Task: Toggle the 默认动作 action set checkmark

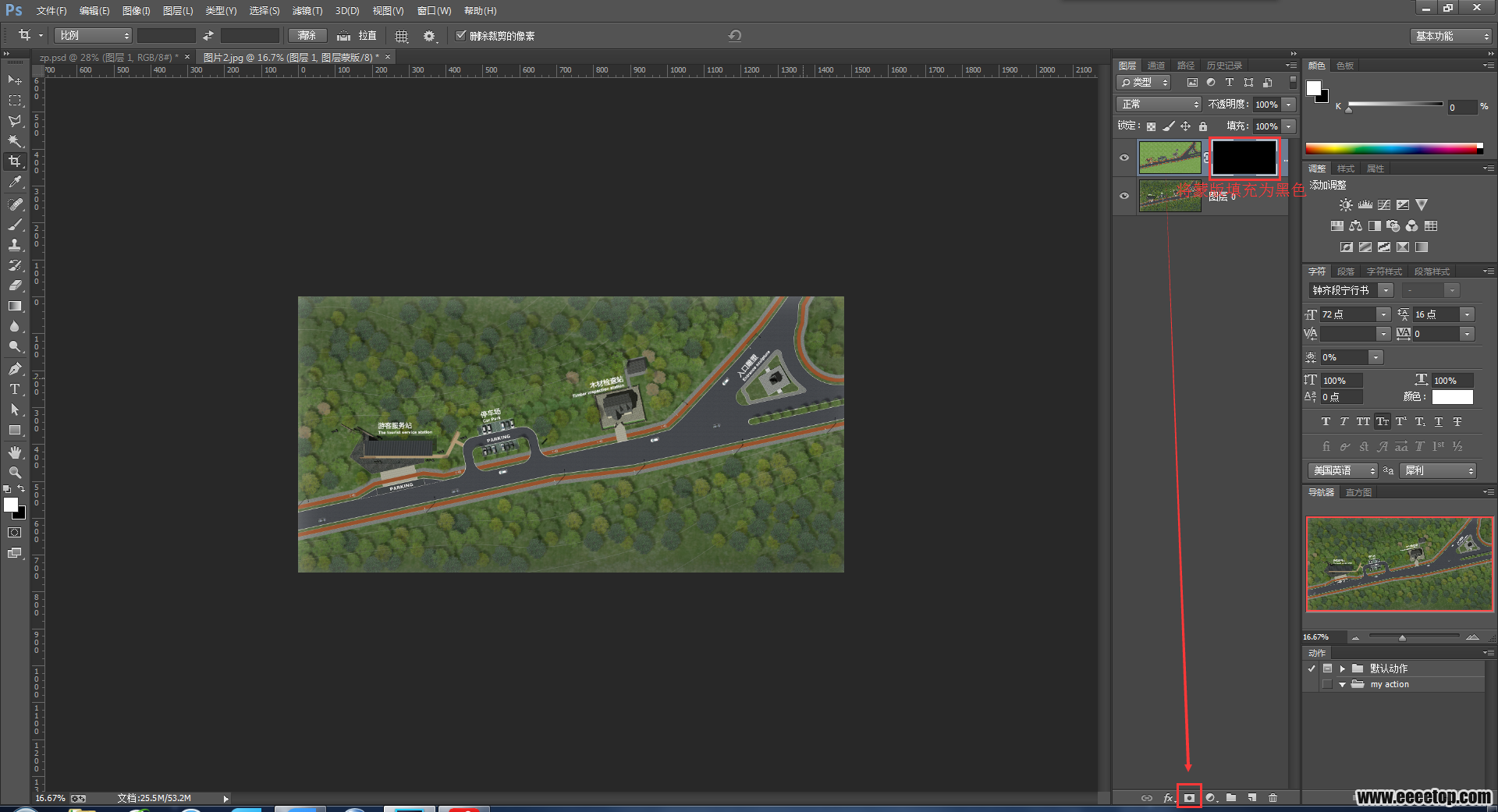Action: (1312, 668)
